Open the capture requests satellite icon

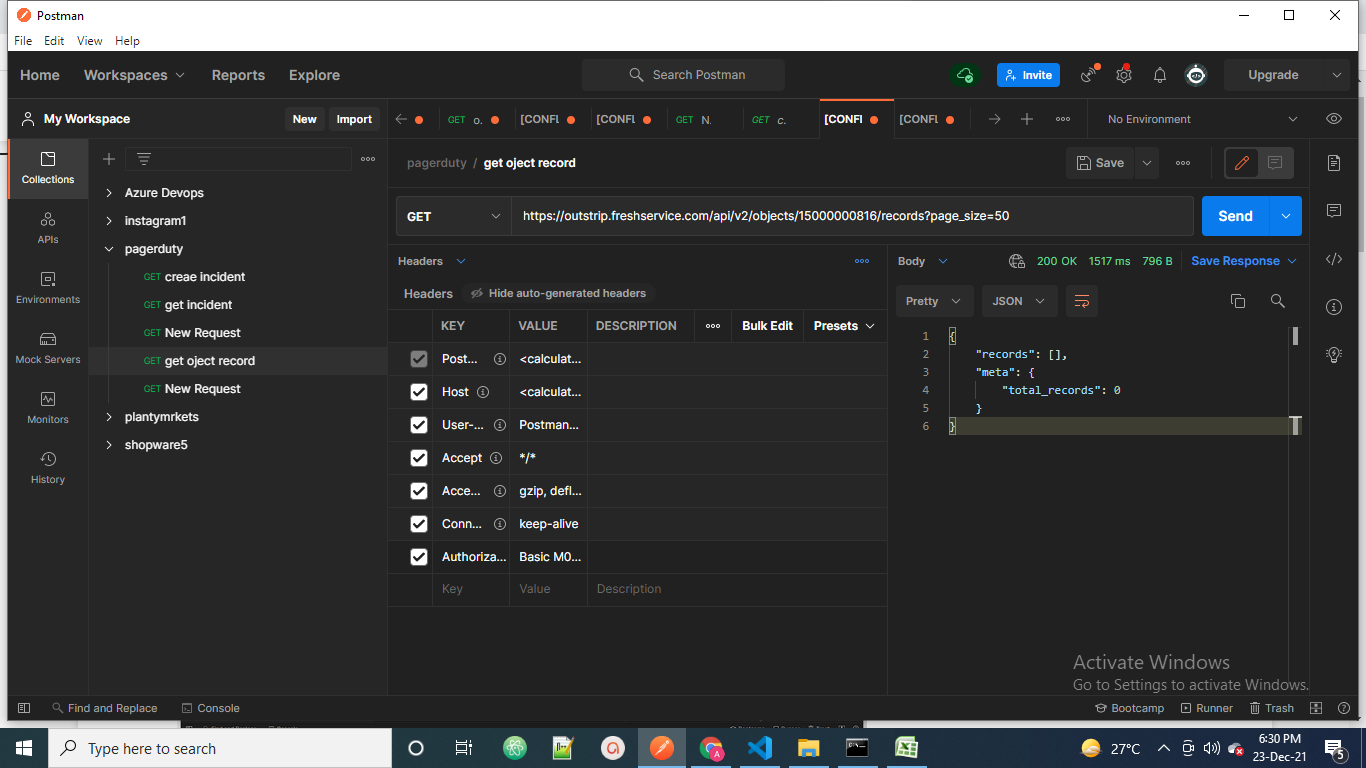(1089, 75)
